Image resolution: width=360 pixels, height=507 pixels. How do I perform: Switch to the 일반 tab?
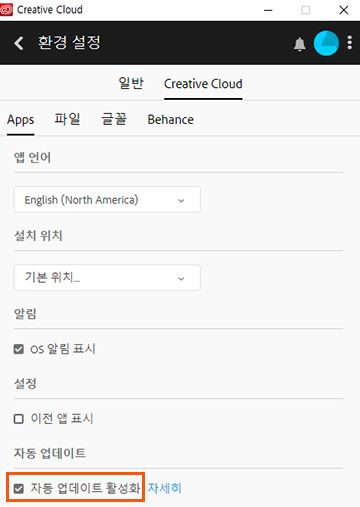(x=131, y=83)
